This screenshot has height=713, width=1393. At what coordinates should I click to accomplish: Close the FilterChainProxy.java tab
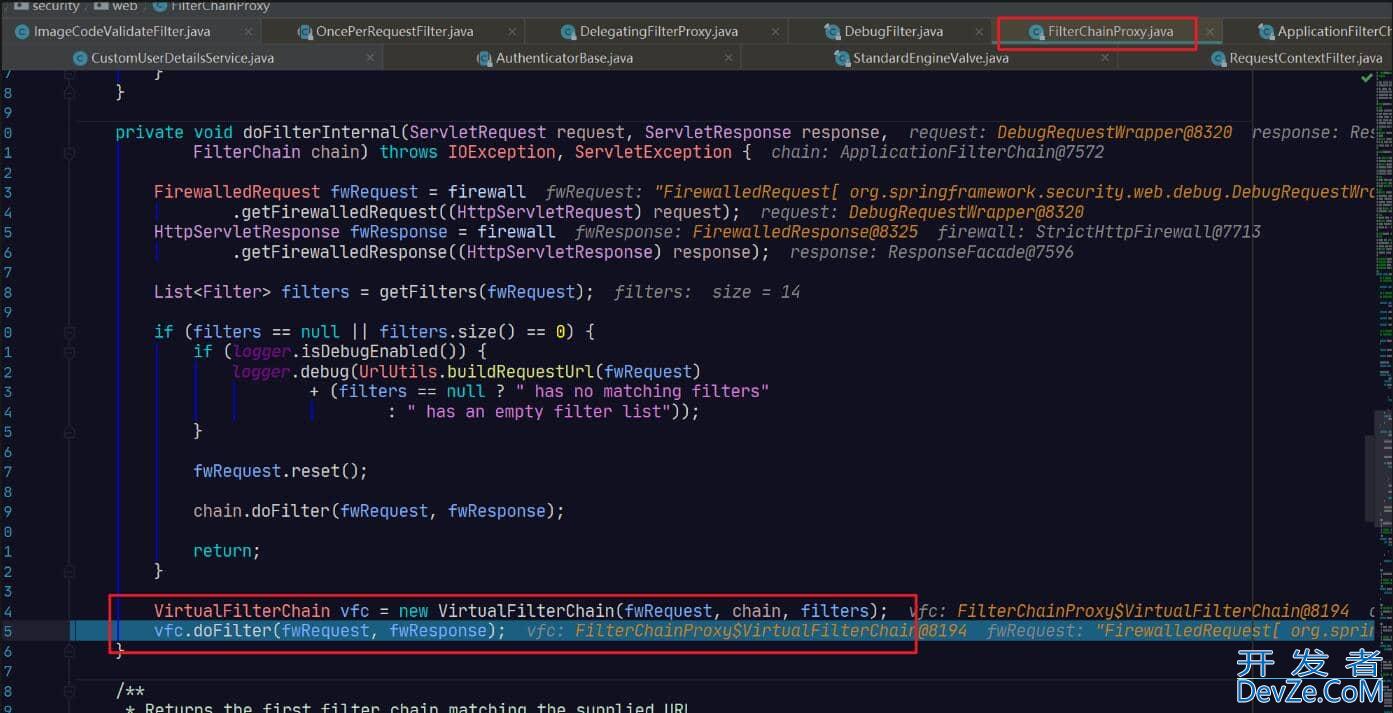point(1209,32)
